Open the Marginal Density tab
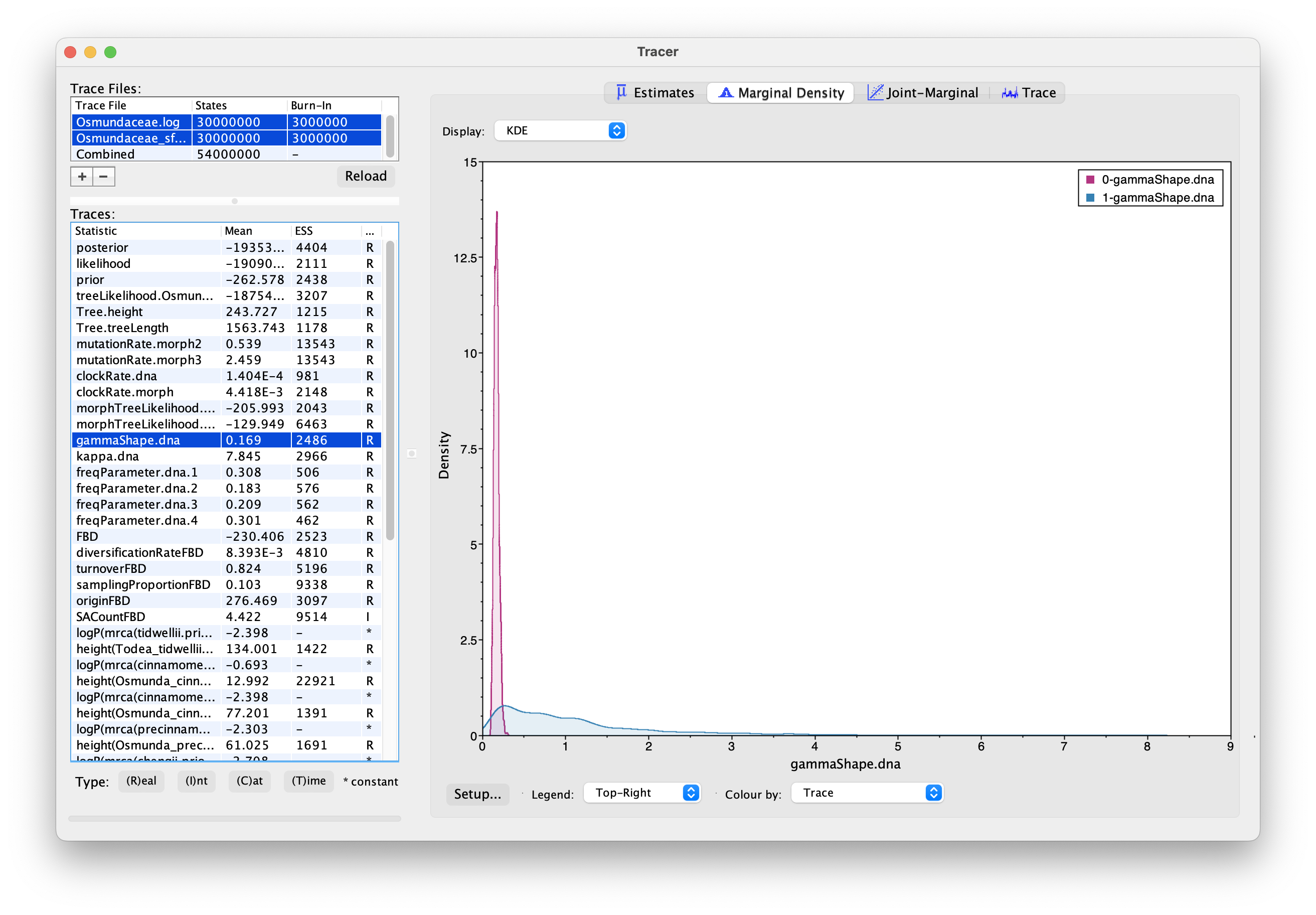The height and width of the screenshot is (915, 1316). click(x=781, y=93)
